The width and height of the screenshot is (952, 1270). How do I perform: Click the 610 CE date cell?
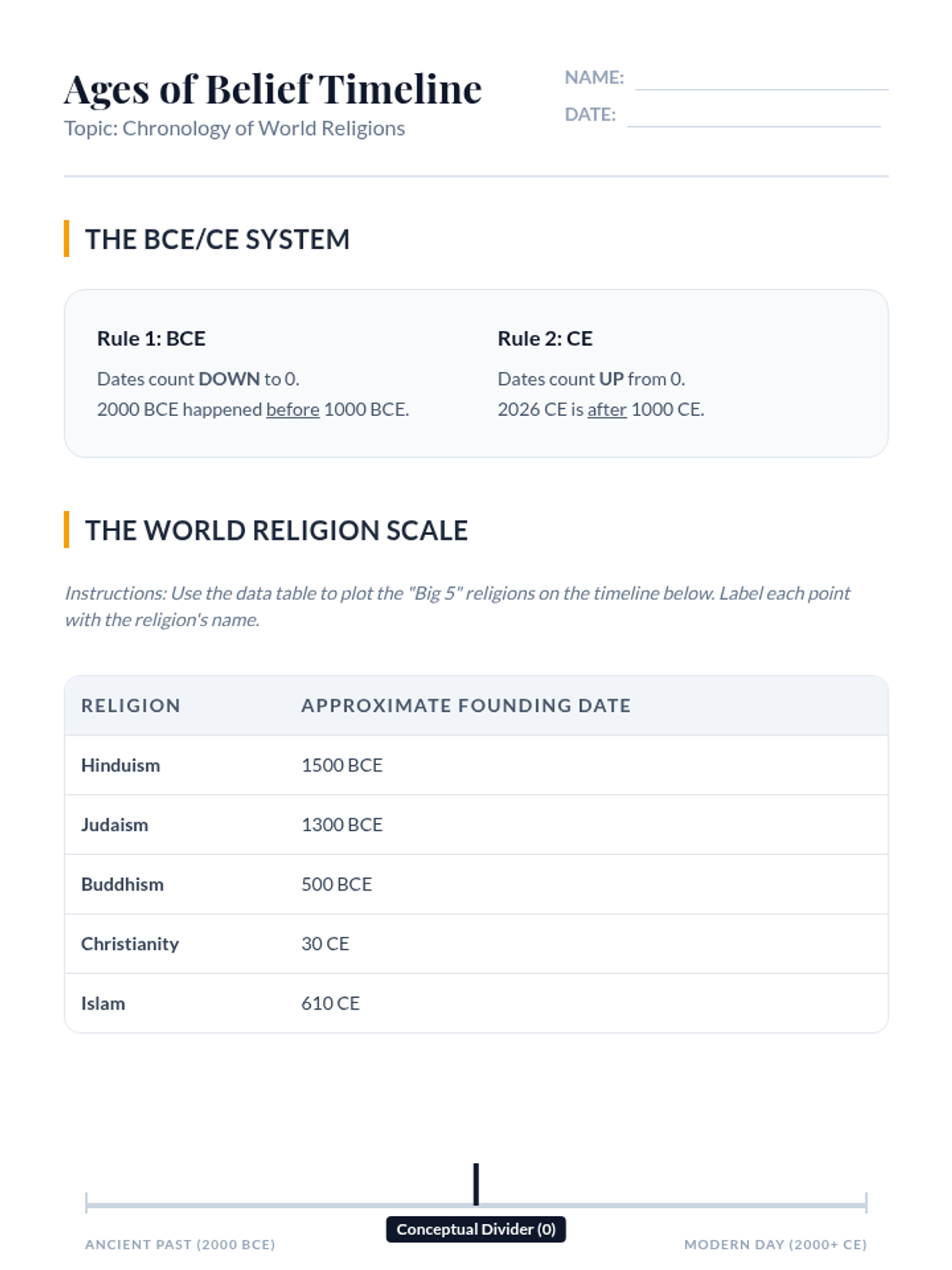[330, 1003]
